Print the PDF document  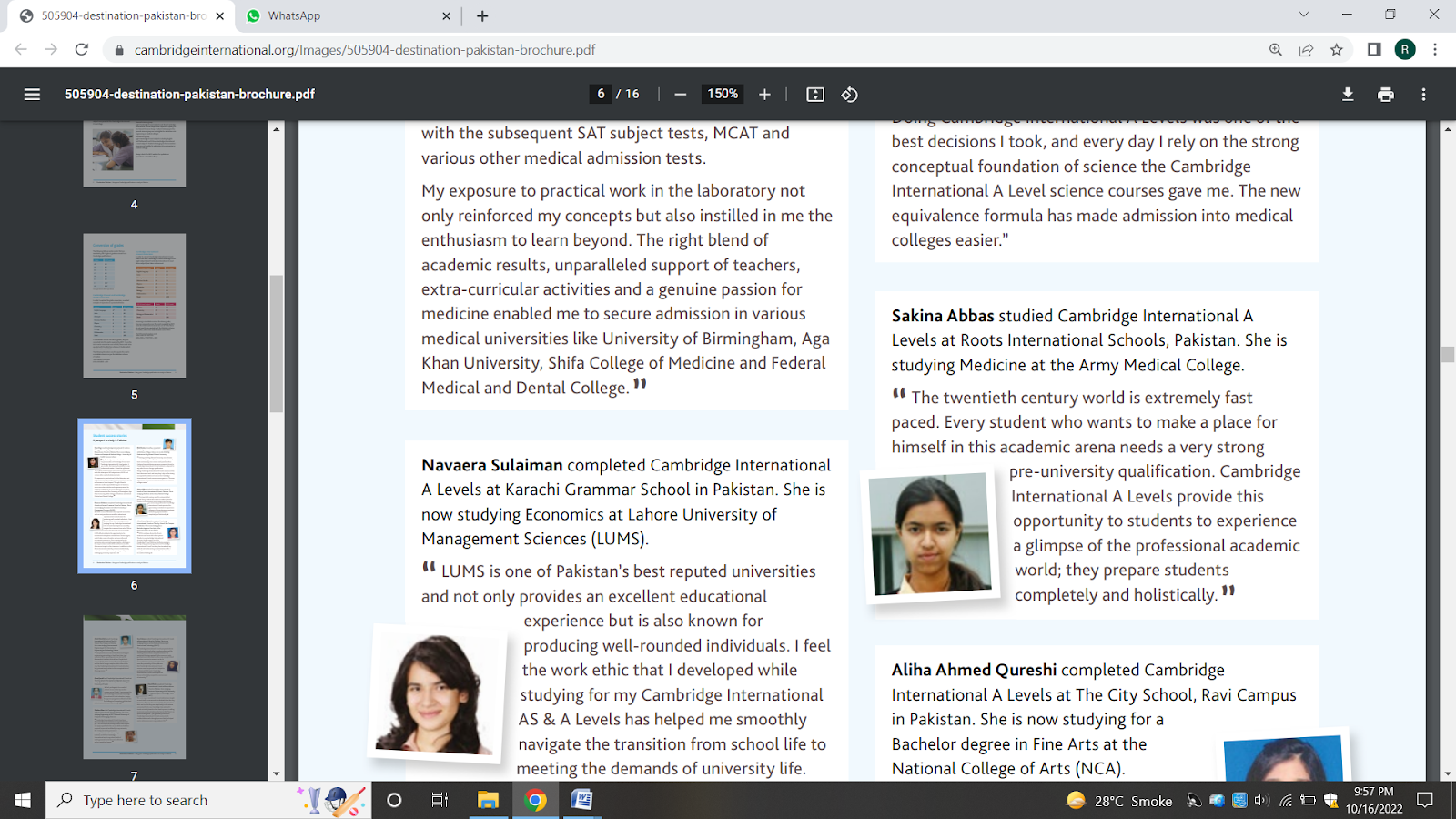pyautogui.click(x=1386, y=94)
